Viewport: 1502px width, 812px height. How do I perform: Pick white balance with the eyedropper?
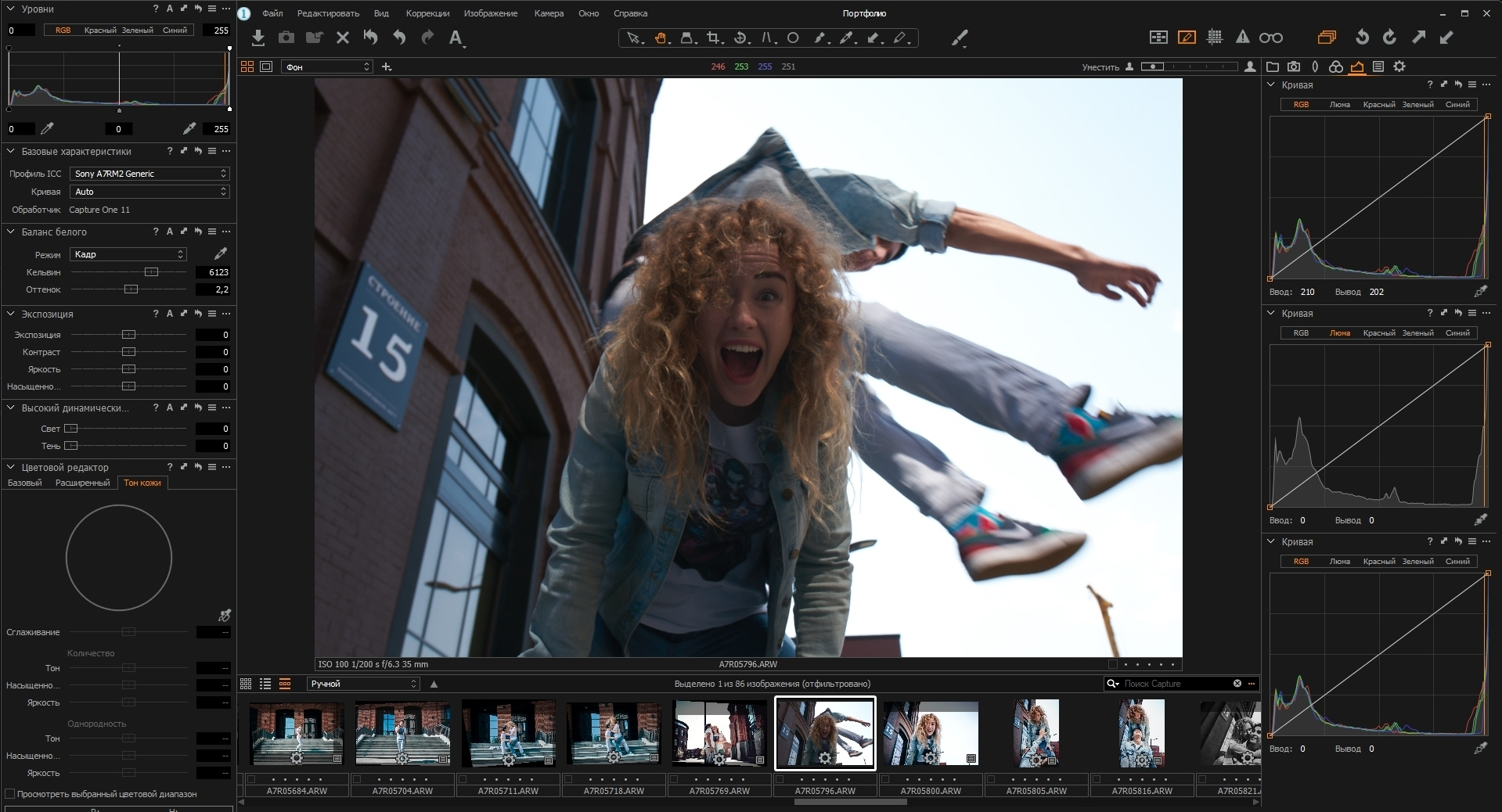point(221,254)
